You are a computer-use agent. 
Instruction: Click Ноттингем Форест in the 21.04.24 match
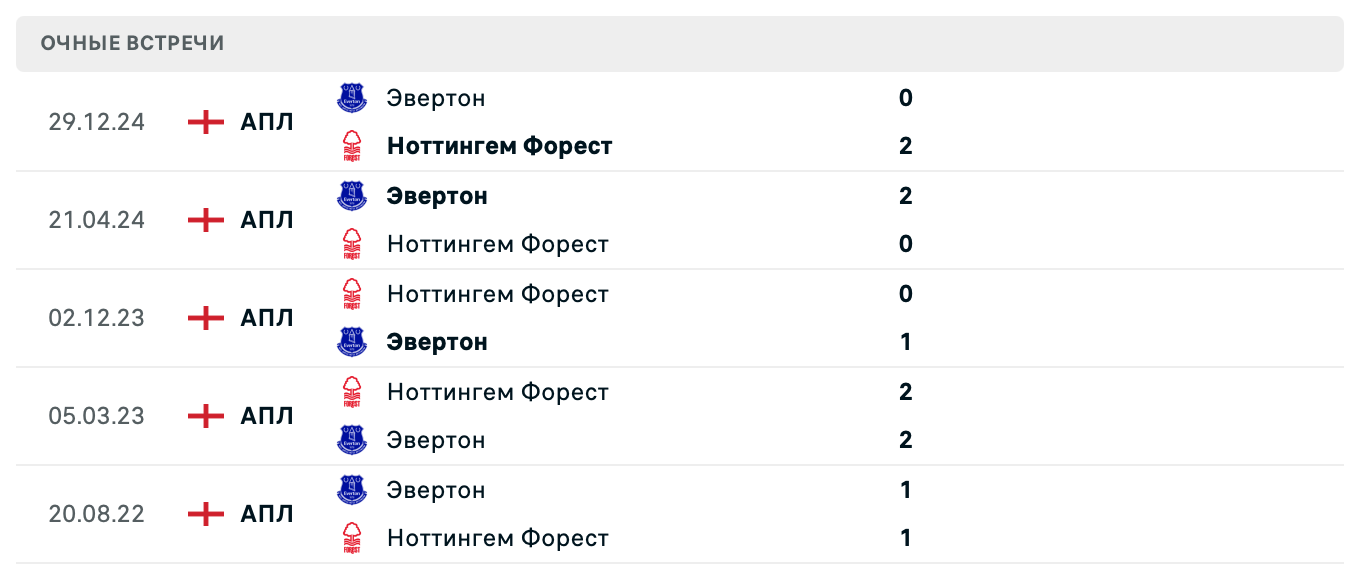pyautogui.click(x=498, y=243)
